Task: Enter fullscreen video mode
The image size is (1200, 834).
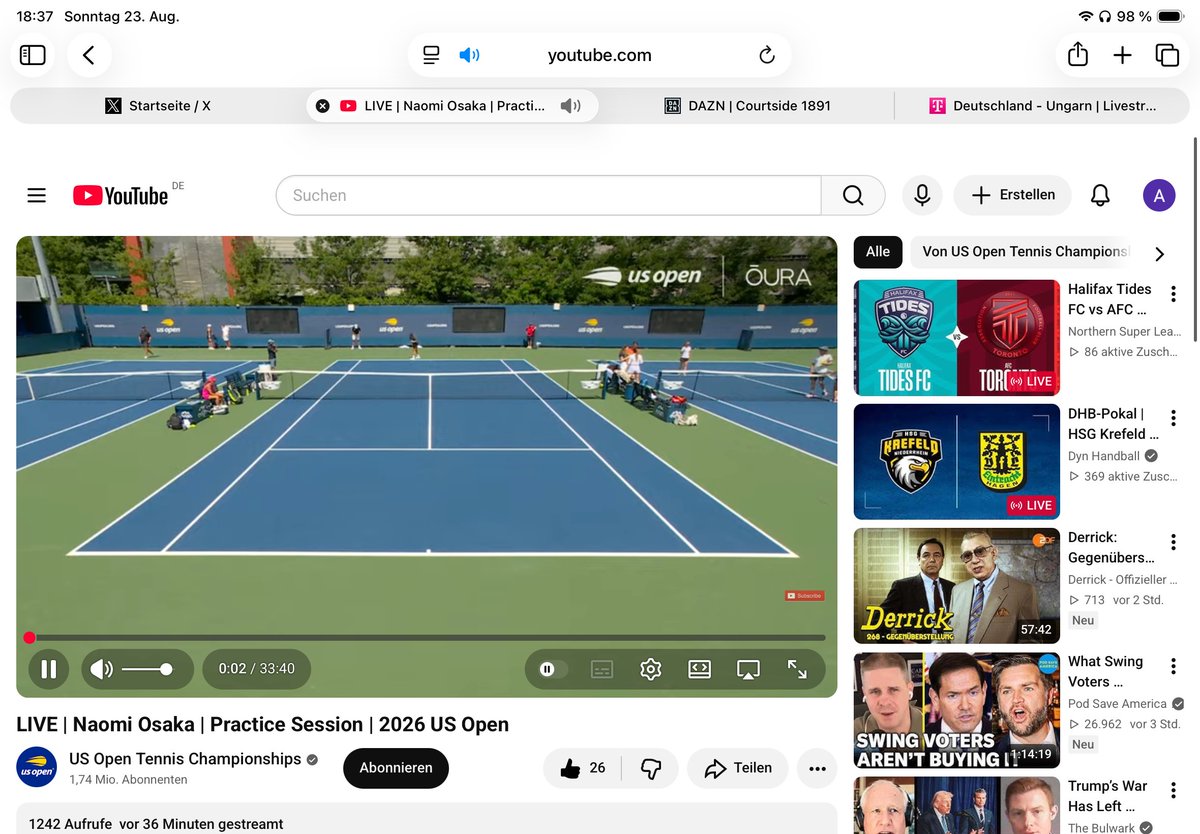Action: 797,669
